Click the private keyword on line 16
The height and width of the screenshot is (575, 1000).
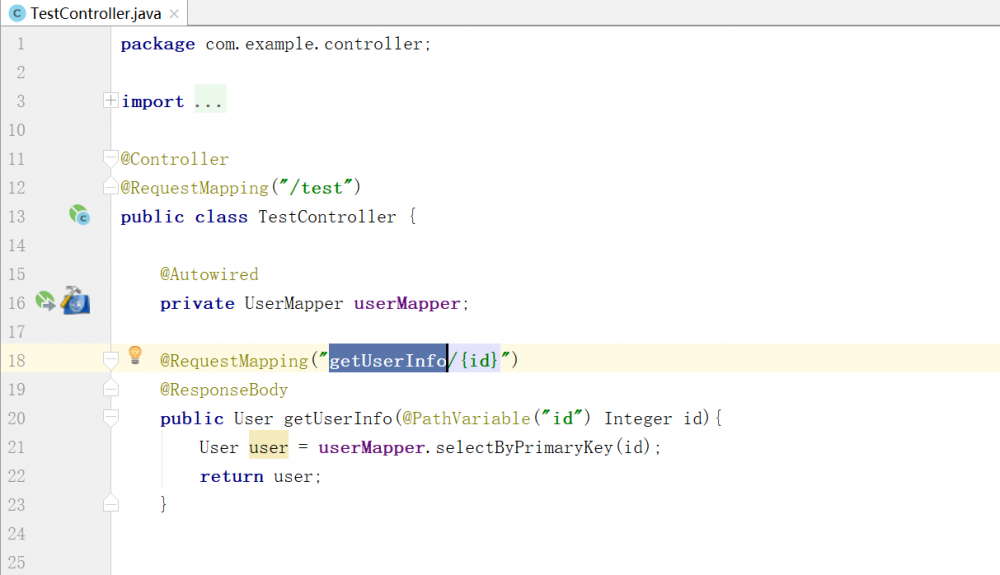(197, 303)
